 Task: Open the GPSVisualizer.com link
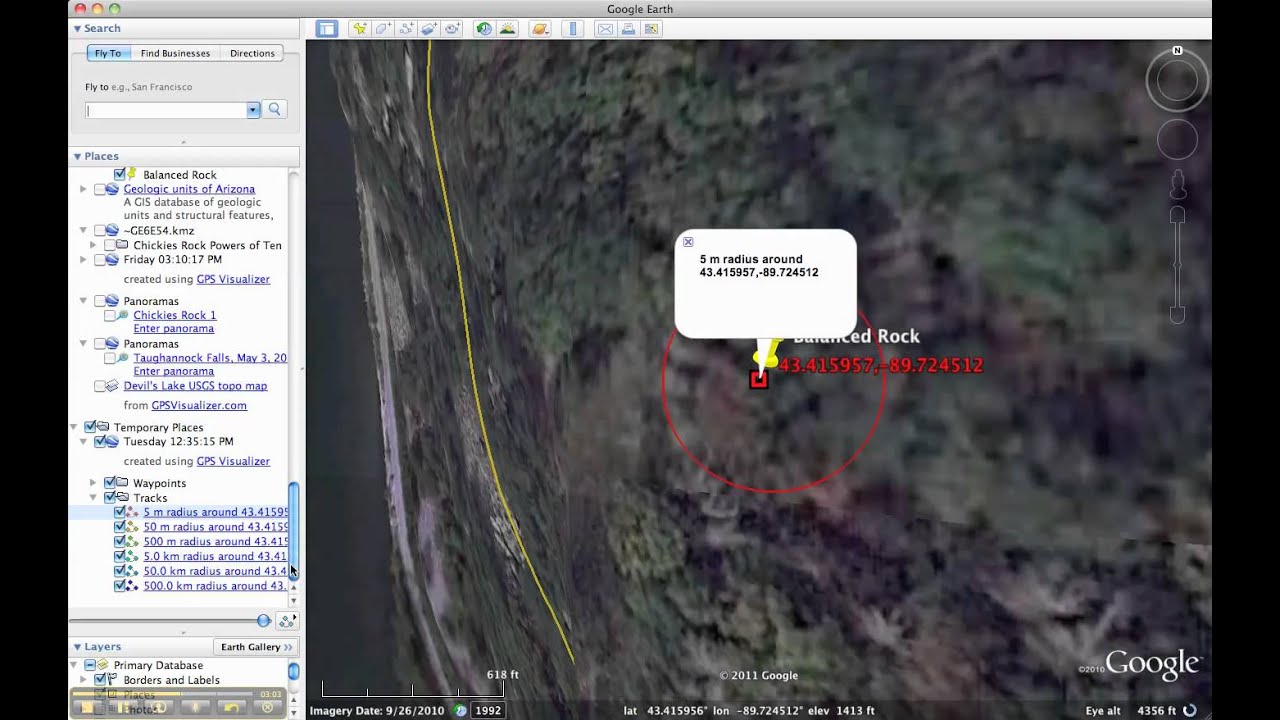click(x=199, y=406)
